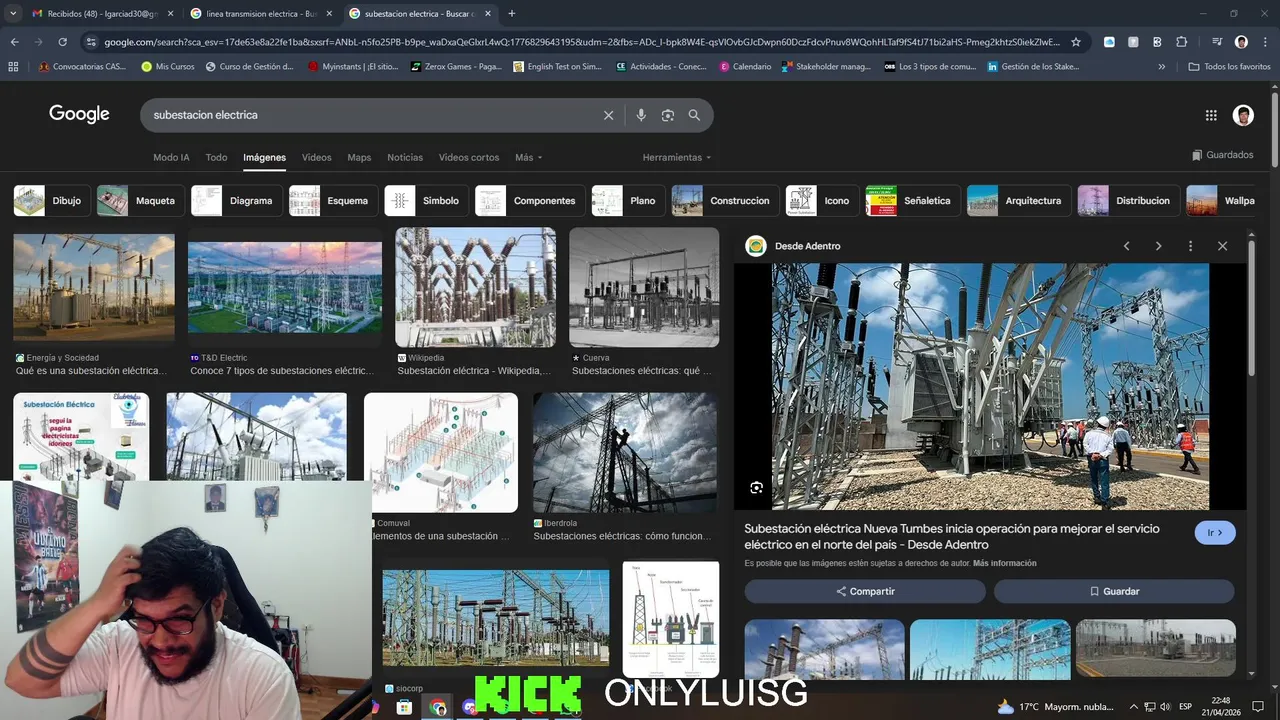Open the T&D Electric image result
The width and height of the screenshot is (1280, 720).
coord(285,287)
